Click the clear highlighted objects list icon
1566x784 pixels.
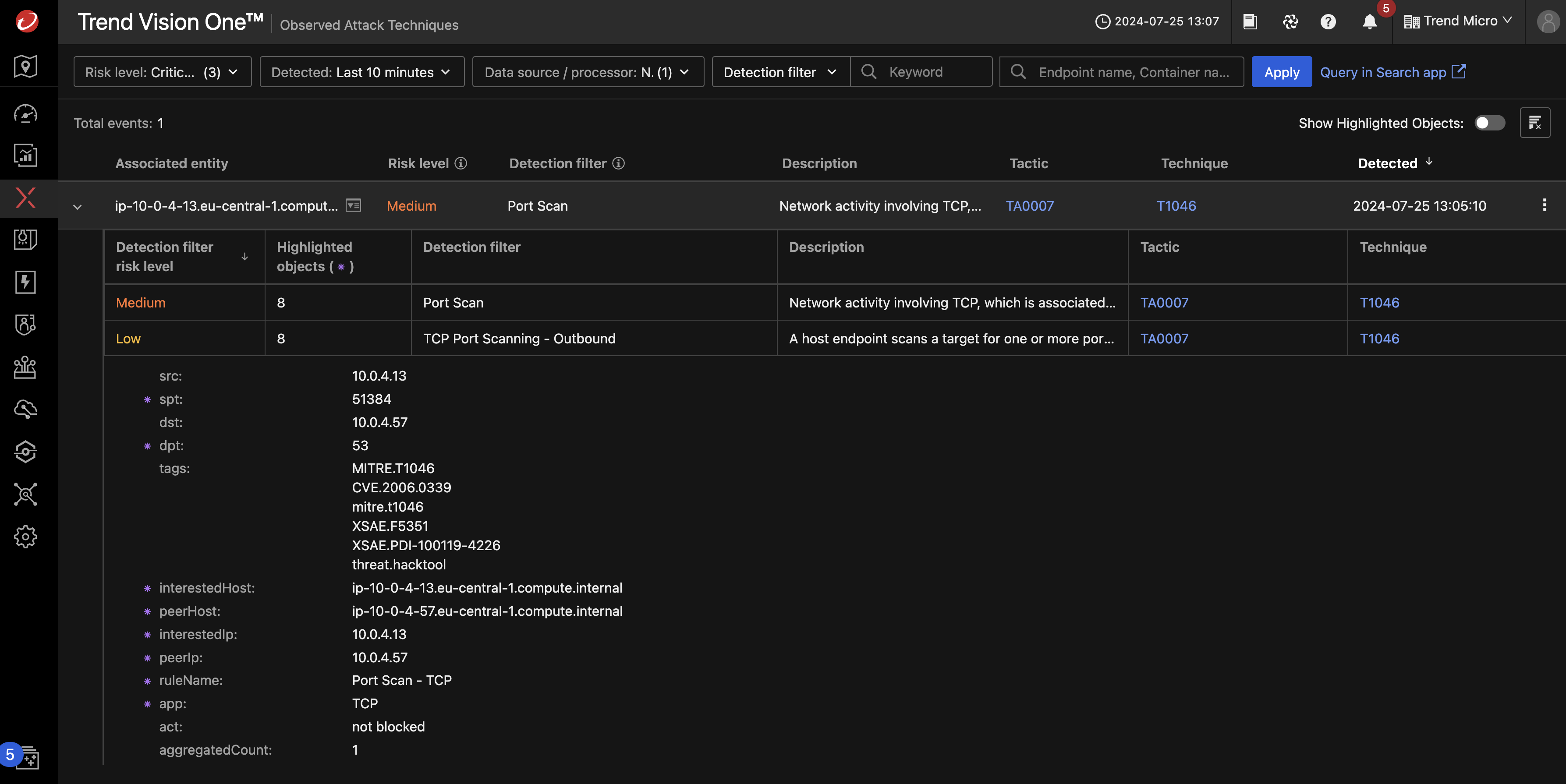tap(1534, 123)
